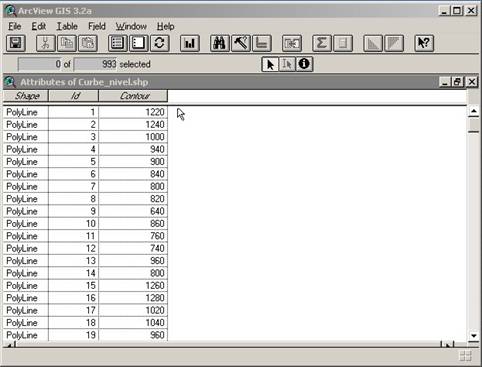The height and width of the screenshot is (367, 482).
Task: Click PolyLine Shape cell in Id 1 row
Action: (26, 112)
